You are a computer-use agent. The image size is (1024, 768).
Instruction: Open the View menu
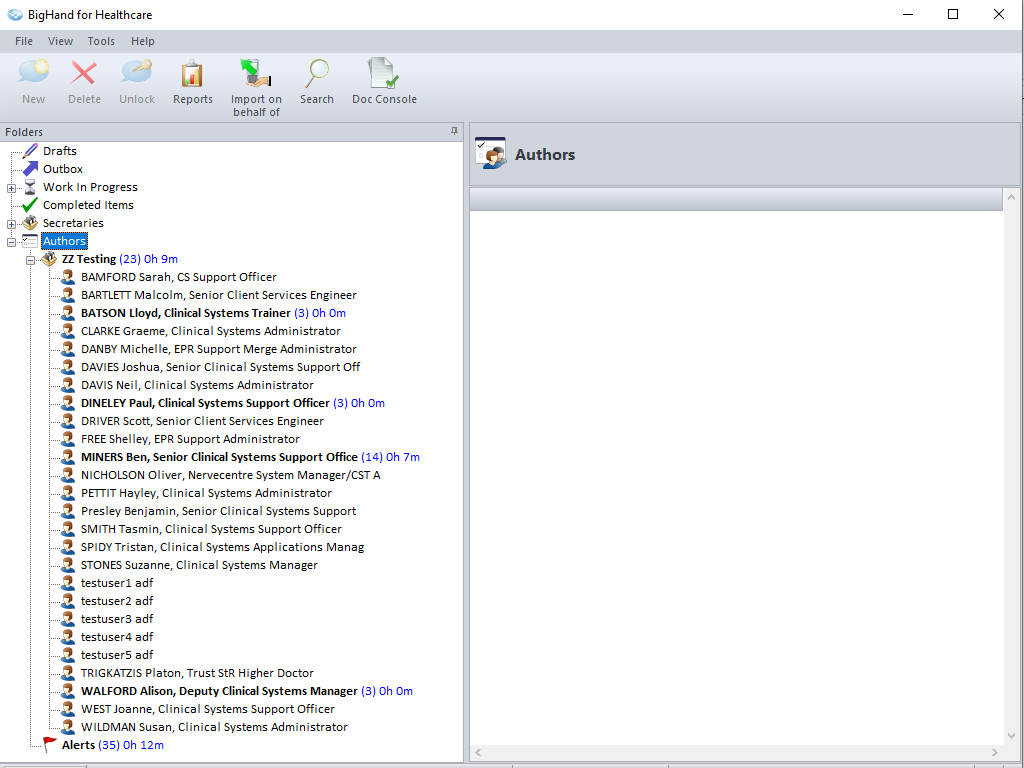point(60,41)
